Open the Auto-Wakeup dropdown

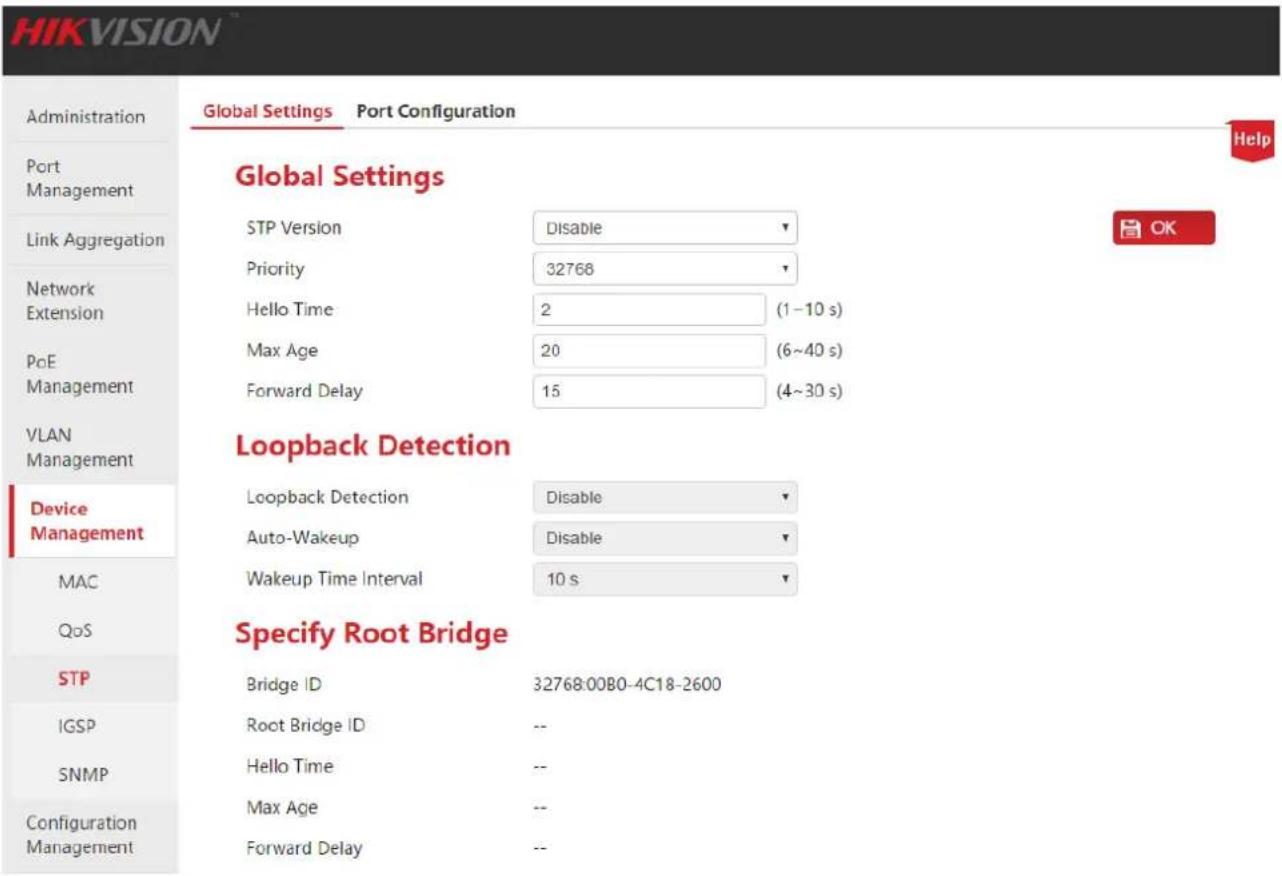pos(665,538)
